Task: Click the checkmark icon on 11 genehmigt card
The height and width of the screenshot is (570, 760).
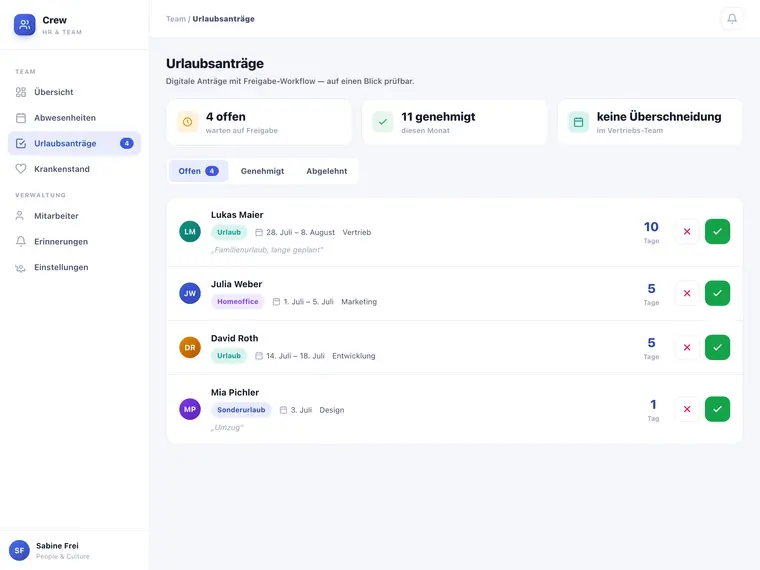Action: [x=383, y=122]
